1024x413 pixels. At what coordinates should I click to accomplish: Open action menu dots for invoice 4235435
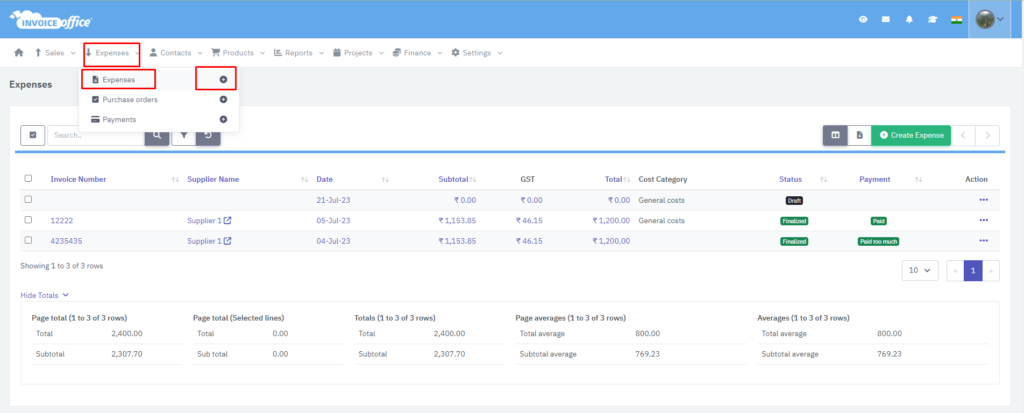coord(984,240)
